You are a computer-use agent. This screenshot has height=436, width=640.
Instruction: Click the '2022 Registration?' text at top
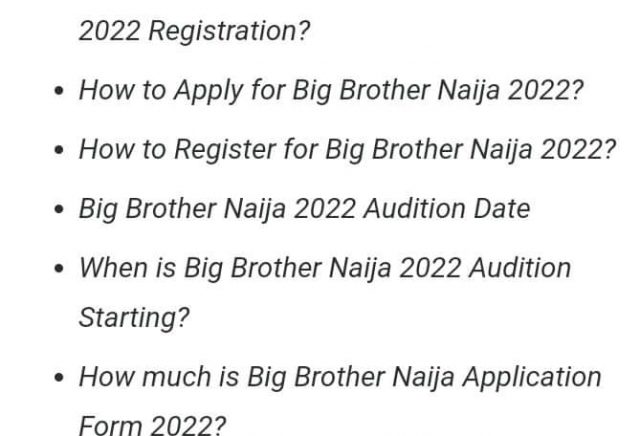pos(194,32)
